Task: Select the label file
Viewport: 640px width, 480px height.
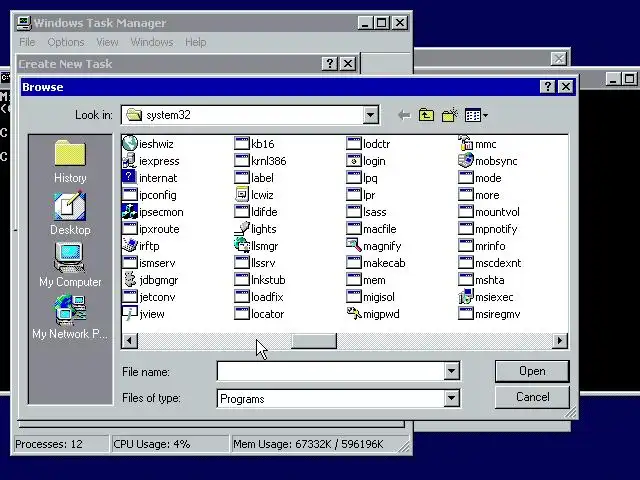Action: pyautogui.click(x=254, y=178)
